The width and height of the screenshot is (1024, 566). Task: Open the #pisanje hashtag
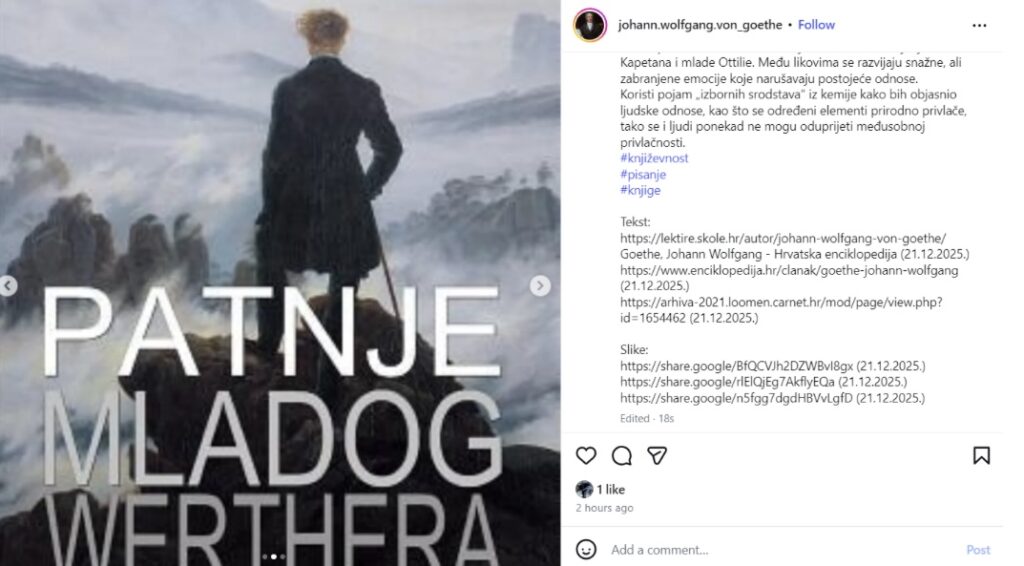[643, 174]
